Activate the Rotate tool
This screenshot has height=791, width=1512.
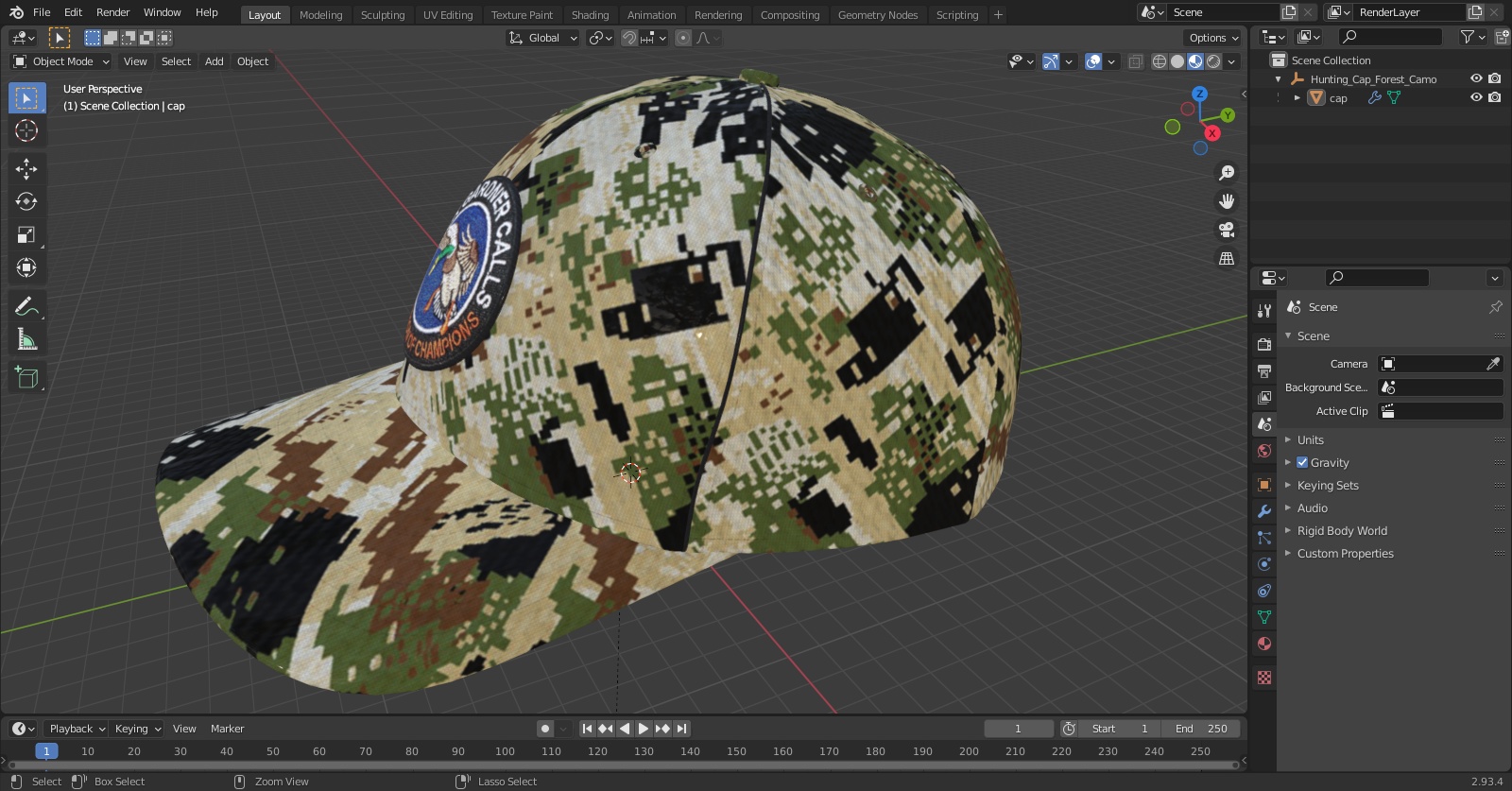pos(26,201)
